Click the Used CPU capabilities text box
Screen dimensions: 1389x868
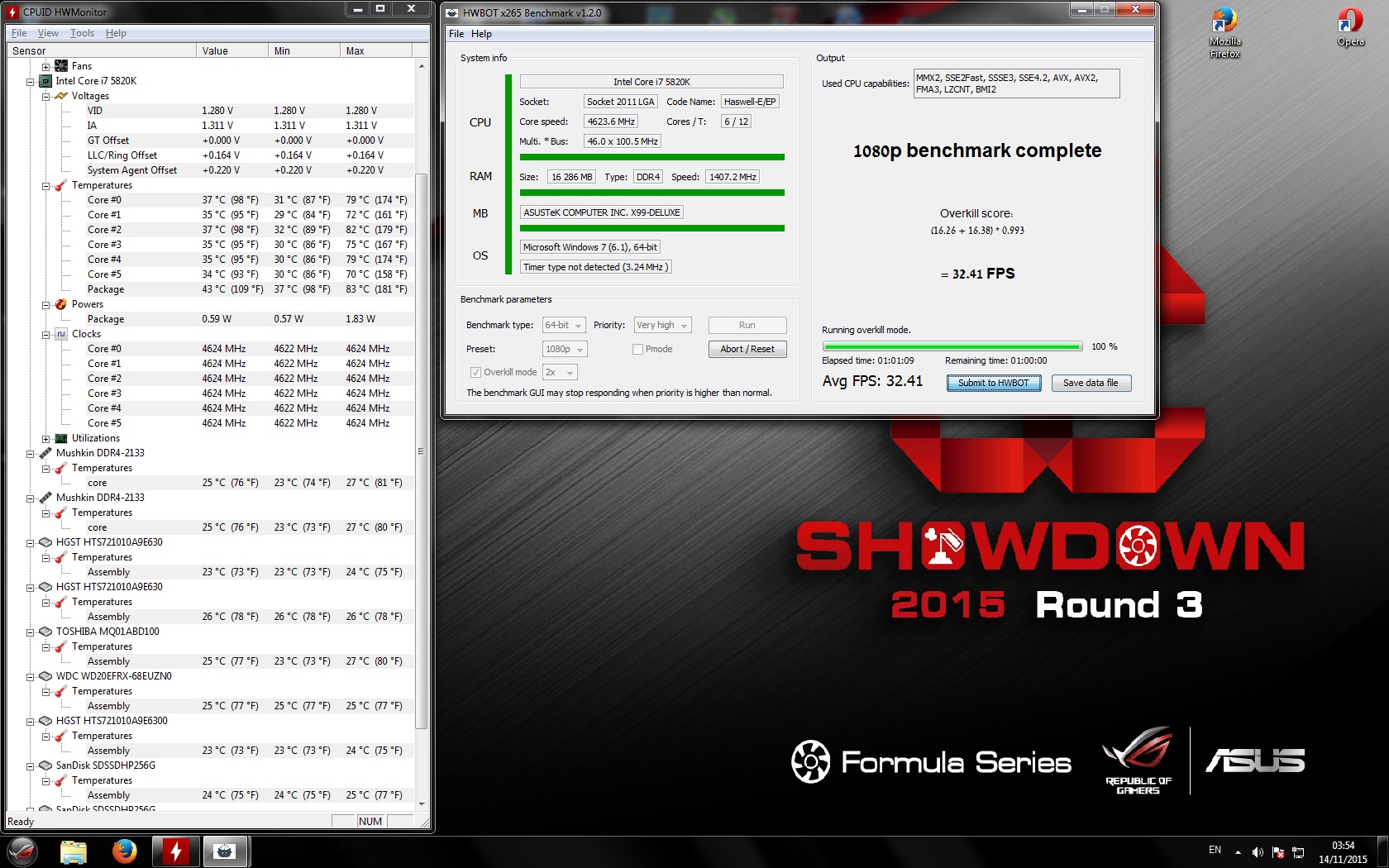1016,83
